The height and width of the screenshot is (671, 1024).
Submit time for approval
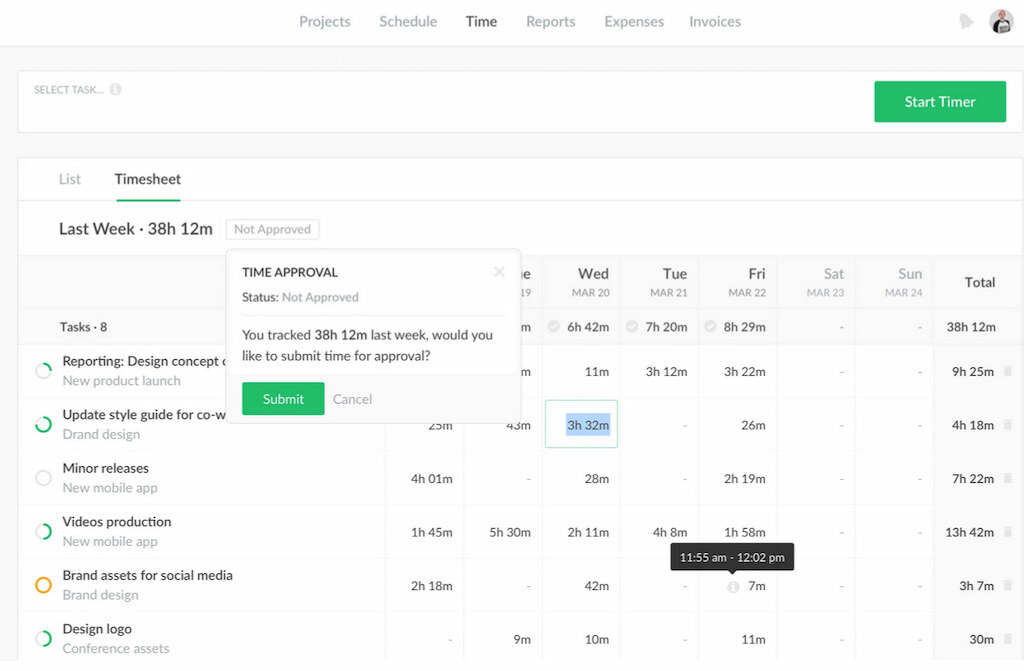point(282,398)
